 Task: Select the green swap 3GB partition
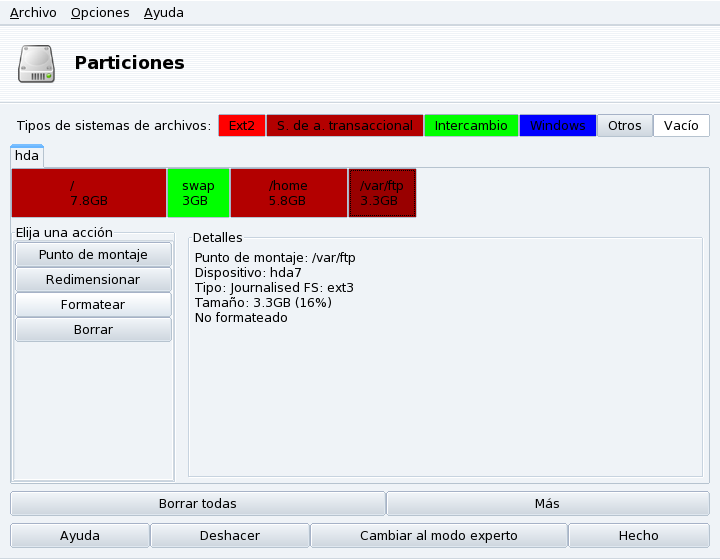pos(198,193)
